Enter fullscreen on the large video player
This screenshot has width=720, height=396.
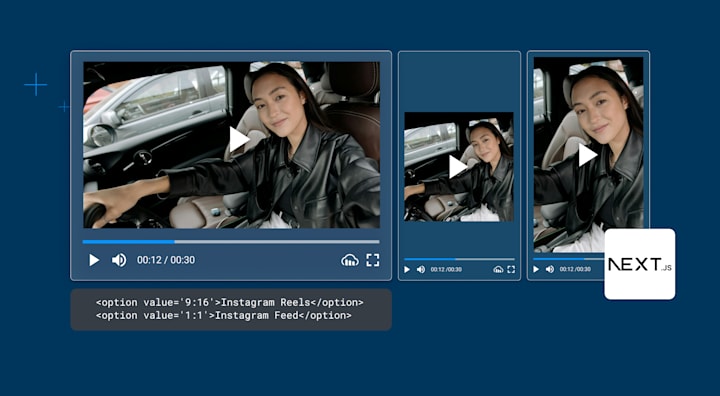click(x=373, y=260)
